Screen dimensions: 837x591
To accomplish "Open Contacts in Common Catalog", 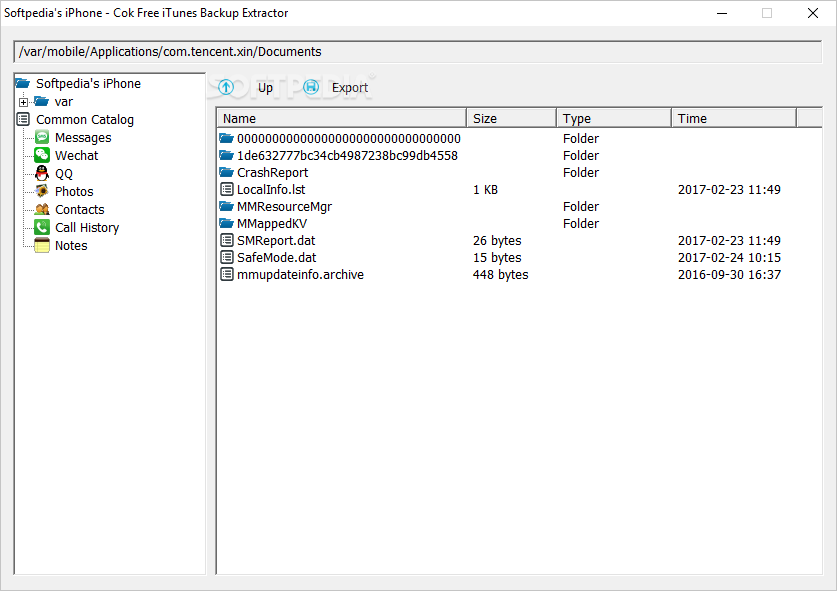I will click(x=80, y=209).
